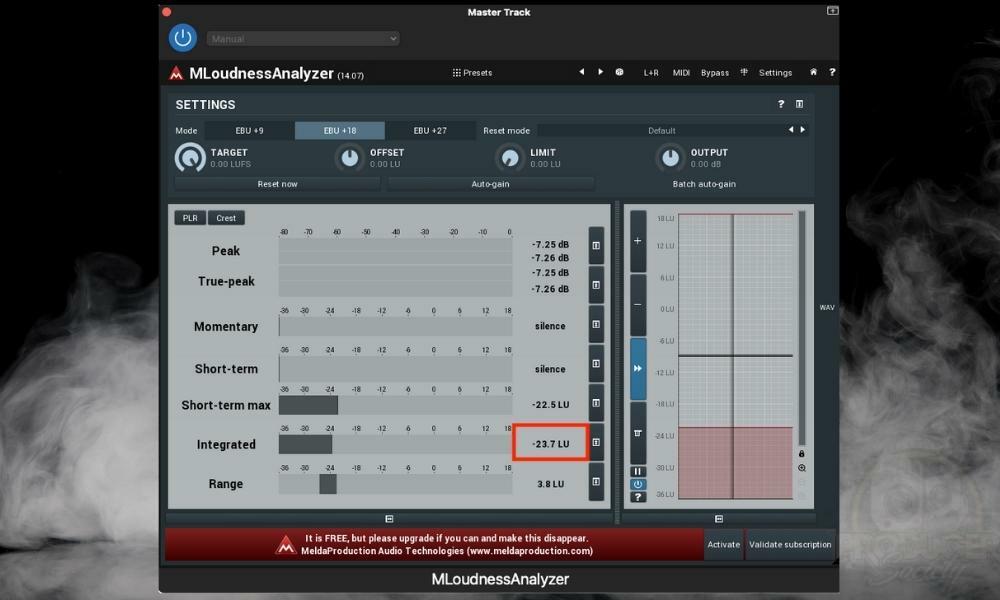The width and height of the screenshot is (1000, 600).
Task: Click the WAV label on the right edge
Action: coord(827,307)
